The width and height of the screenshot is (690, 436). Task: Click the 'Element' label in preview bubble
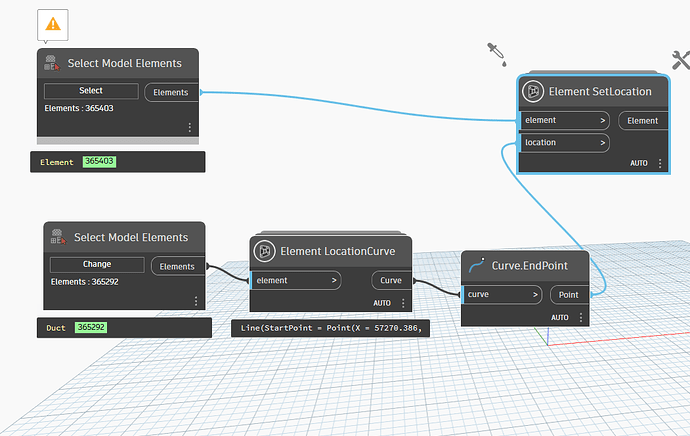pos(56,162)
